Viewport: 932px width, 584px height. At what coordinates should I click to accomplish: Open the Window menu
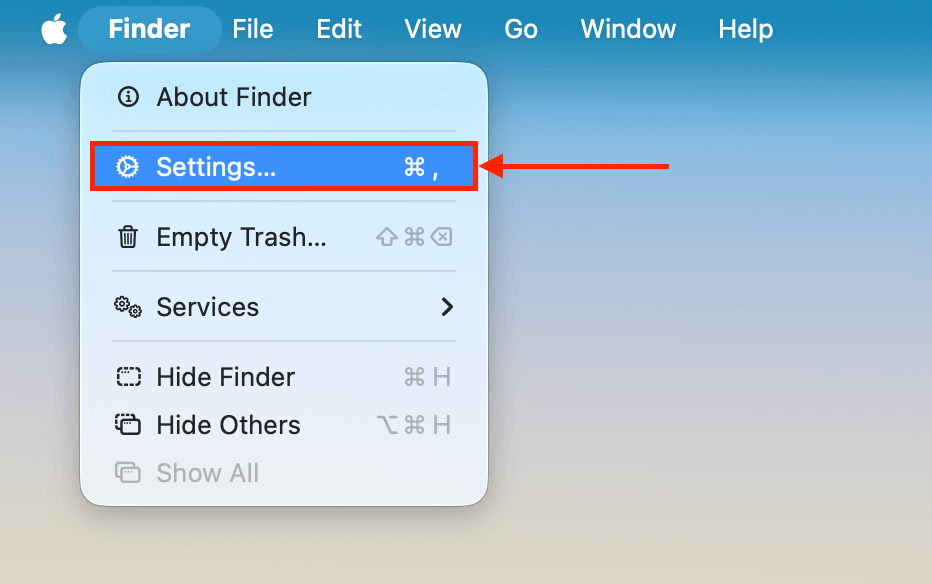click(x=628, y=29)
